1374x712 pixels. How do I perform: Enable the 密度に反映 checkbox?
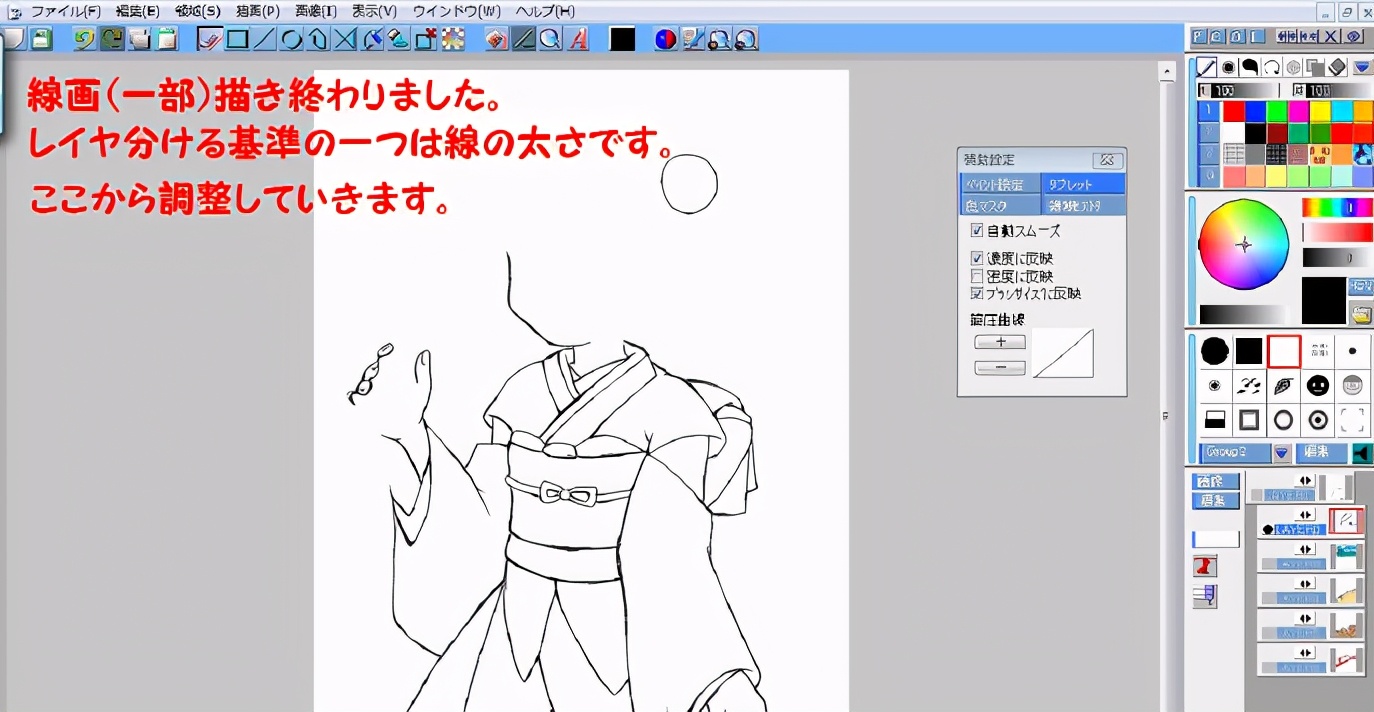pos(977,276)
